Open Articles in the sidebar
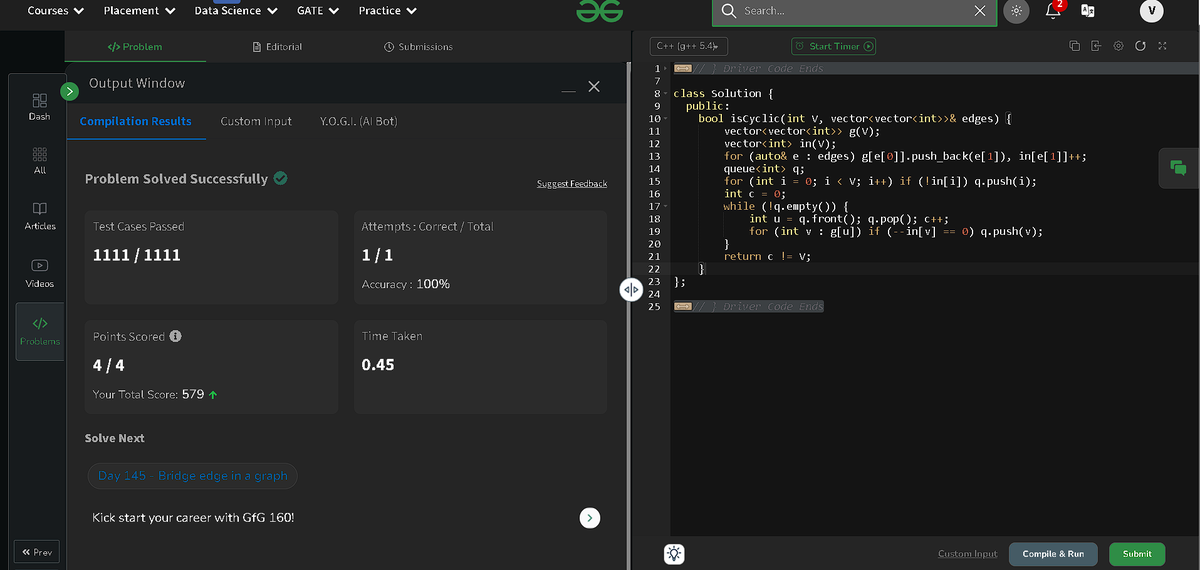 pos(40,216)
